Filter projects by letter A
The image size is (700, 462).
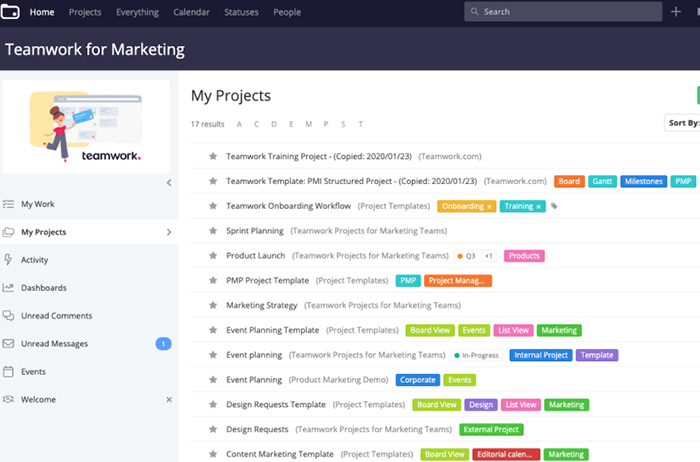click(239, 124)
